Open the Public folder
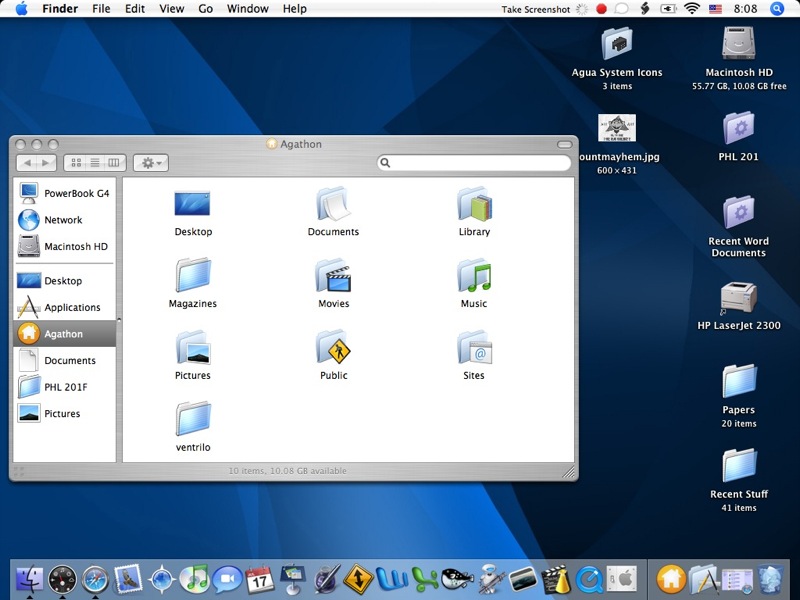This screenshot has height=600, width=800. click(333, 347)
